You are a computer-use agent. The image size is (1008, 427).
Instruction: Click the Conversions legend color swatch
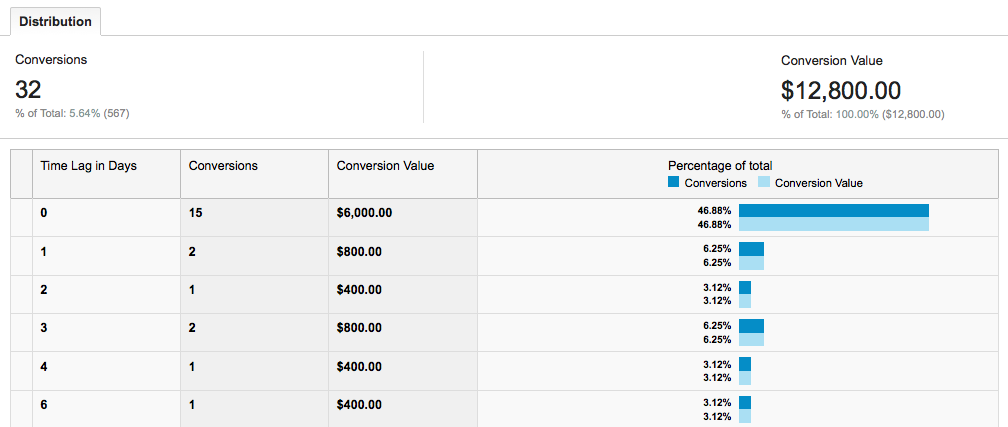coord(674,183)
